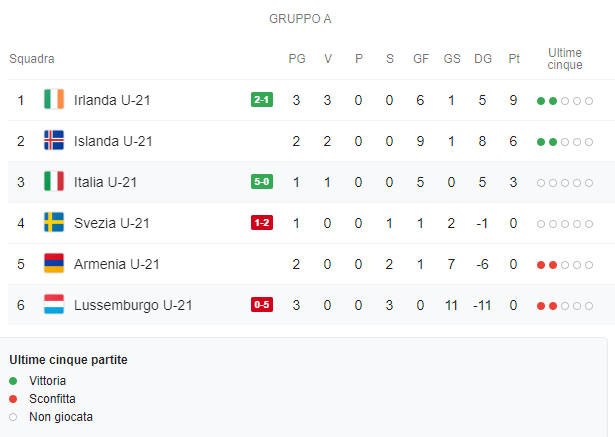The height and width of the screenshot is (437, 615).
Task: Open the Islanda U-21 team link
Action: click(112, 141)
